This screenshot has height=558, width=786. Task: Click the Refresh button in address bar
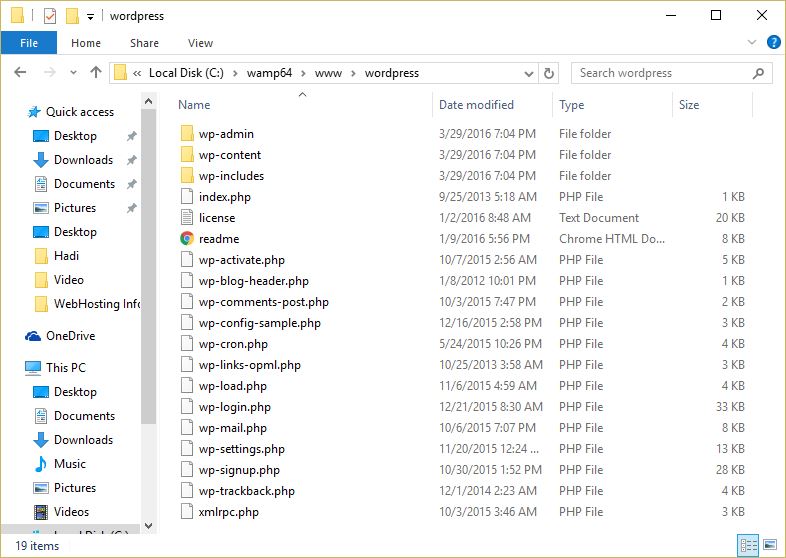pos(548,73)
